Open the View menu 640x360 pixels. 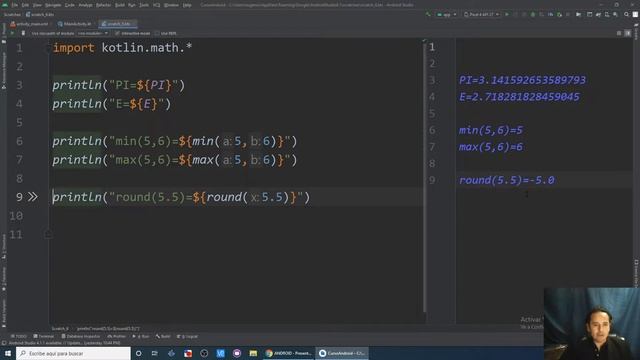(x=37, y=5)
